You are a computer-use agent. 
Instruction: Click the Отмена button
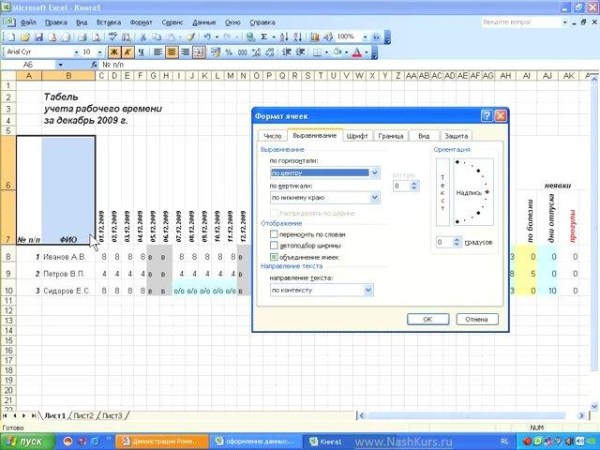click(477, 319)
